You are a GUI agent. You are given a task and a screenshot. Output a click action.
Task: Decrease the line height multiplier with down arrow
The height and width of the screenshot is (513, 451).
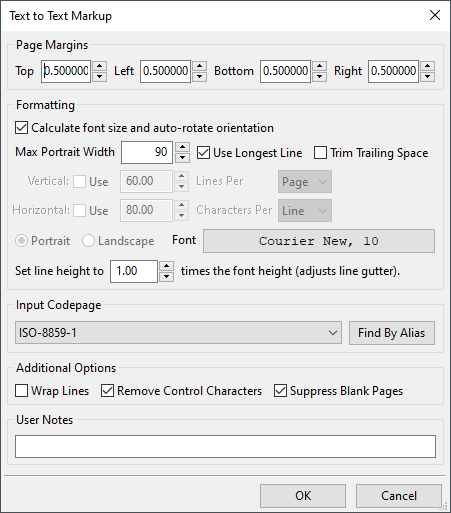pos(166,277)
